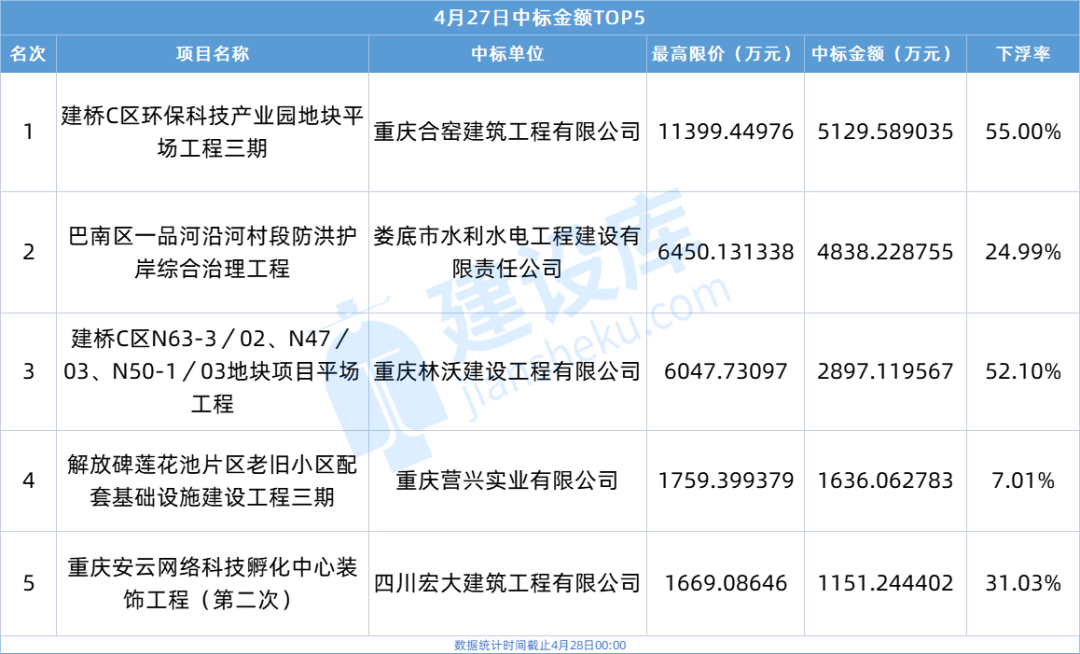Image resolution: width=1080 pixels, height=654 pixels.
Task: Click company '四川宏大建筑工程有限公司'
Action: (x=507, y=583)
